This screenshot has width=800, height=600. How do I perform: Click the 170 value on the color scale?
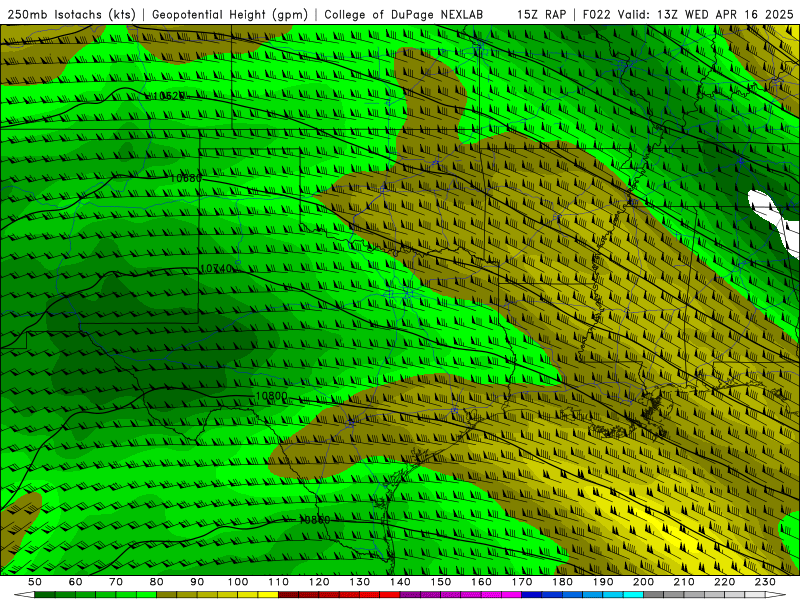click(x=522, y=582)
